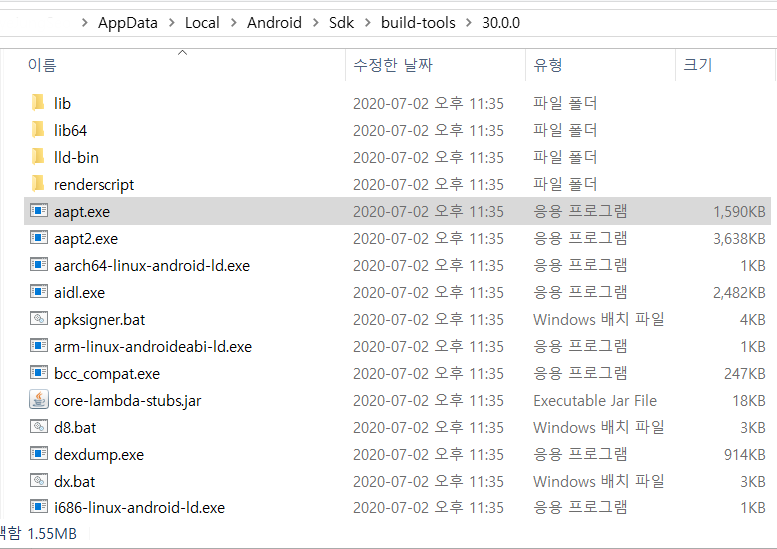Viewport: 777px width, 549px height.
Task: Go to Local in the address bar
Action: click(202, 23)
